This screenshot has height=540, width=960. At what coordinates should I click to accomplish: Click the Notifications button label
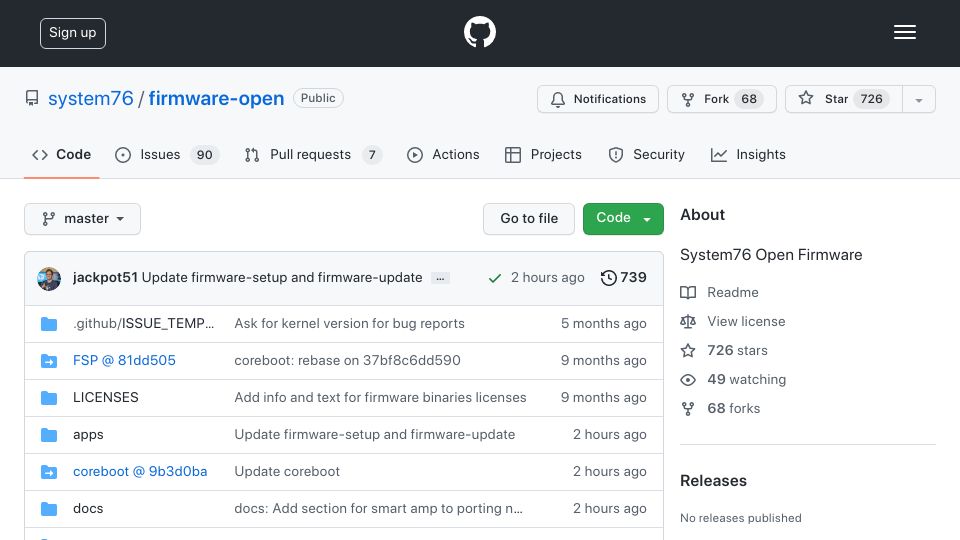610,99
